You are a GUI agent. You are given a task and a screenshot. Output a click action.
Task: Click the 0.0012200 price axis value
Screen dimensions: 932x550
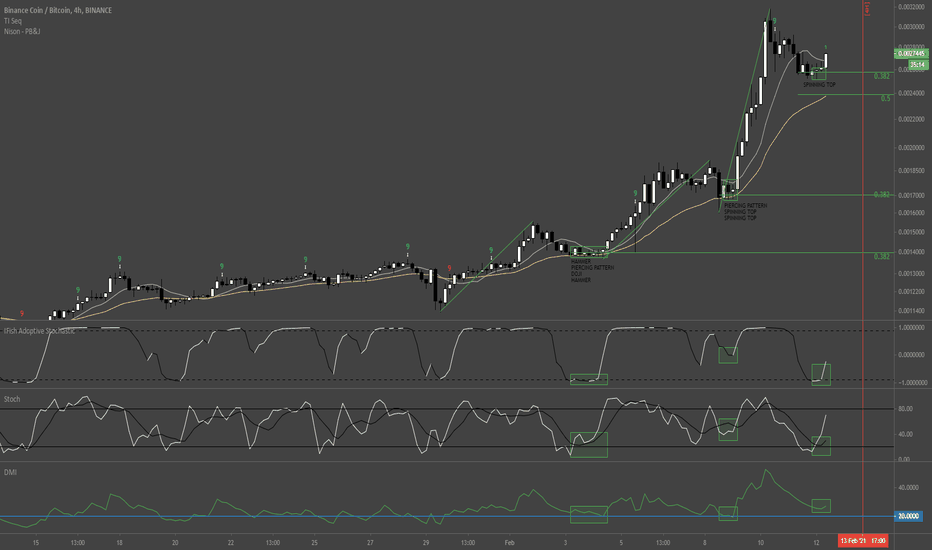click(911, 291)
